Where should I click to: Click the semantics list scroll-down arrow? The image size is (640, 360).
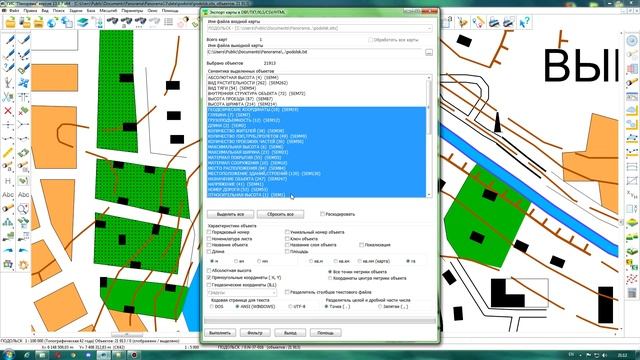[x=429, y=195]
